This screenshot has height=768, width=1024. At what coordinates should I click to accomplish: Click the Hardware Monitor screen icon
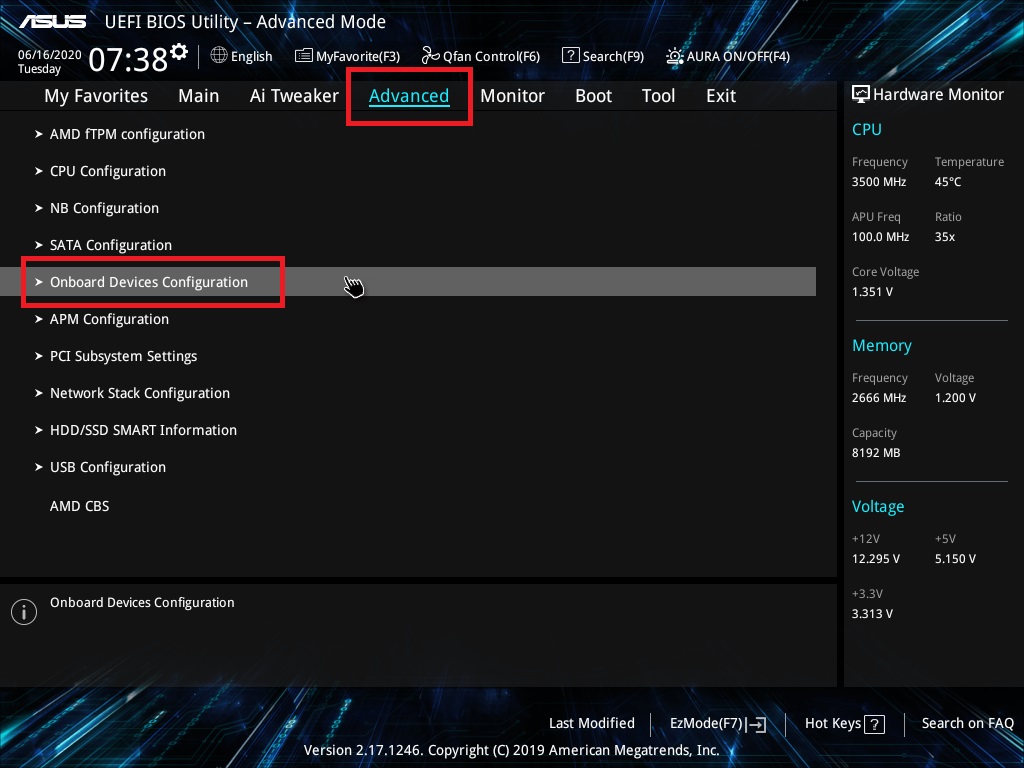(861, 94)
